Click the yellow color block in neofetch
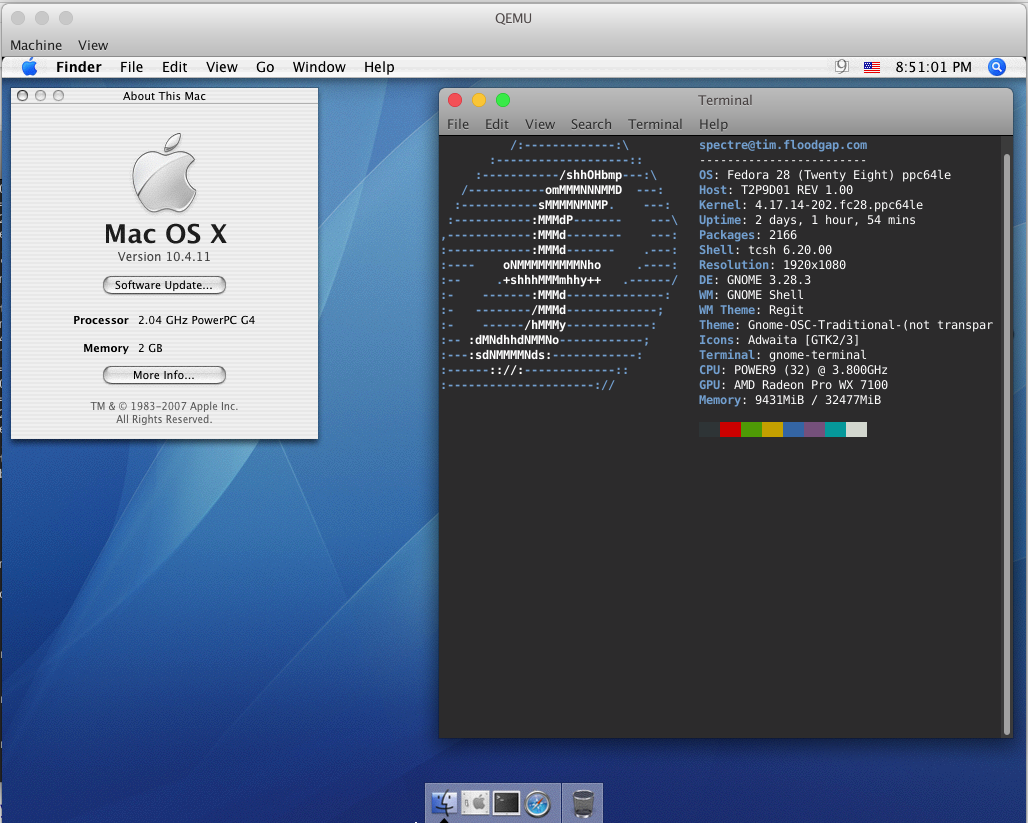1028x823 pixels. coord(772,430)
